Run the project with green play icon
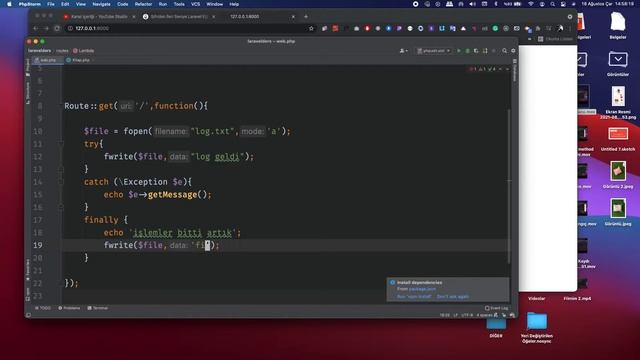 [459, 51]
